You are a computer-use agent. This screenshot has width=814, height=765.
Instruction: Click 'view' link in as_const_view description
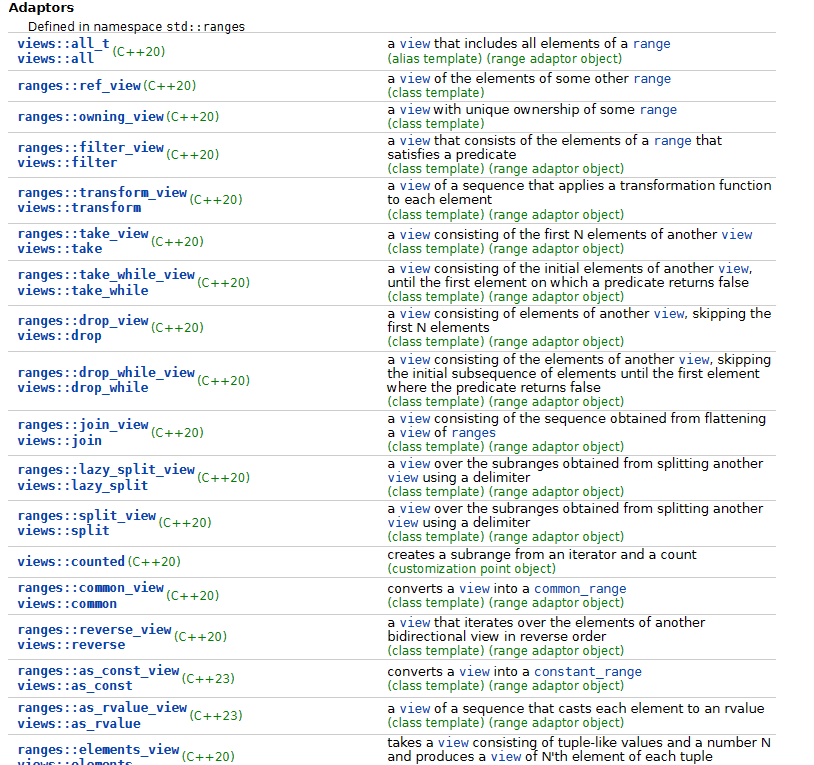click(x=474, y=672)
